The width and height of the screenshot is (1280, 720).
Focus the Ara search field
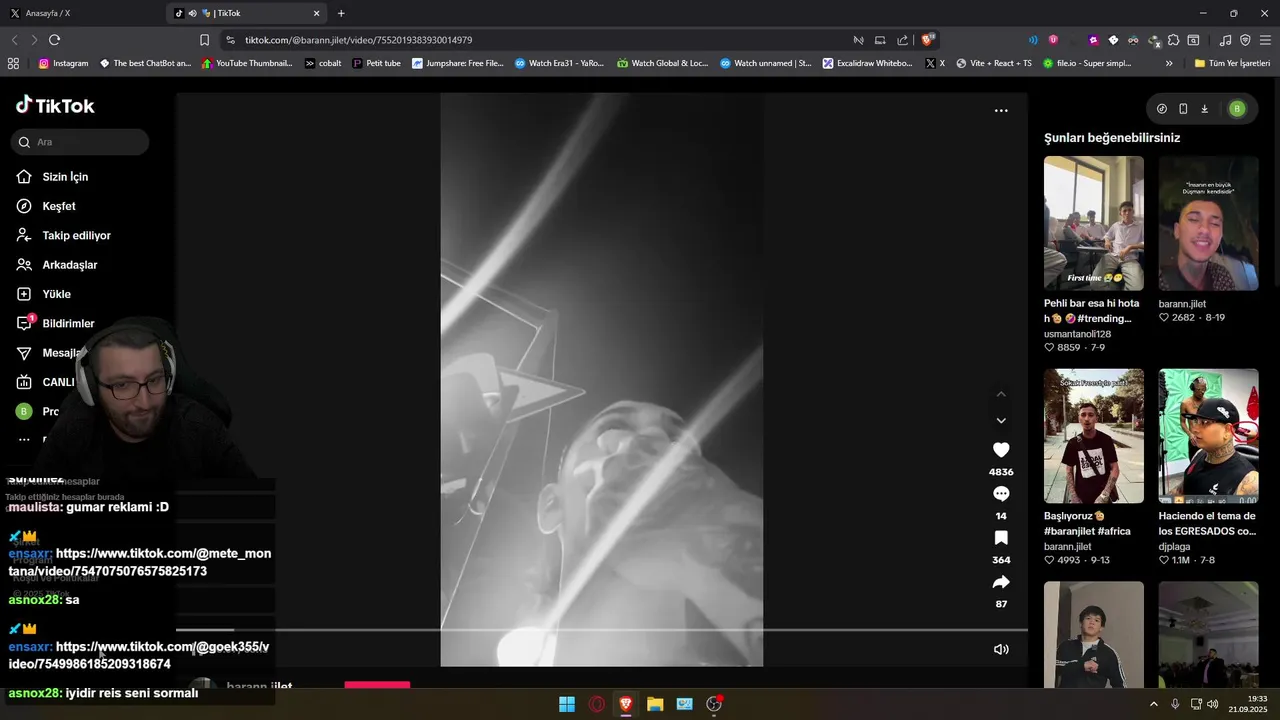(x=81, y=142)
